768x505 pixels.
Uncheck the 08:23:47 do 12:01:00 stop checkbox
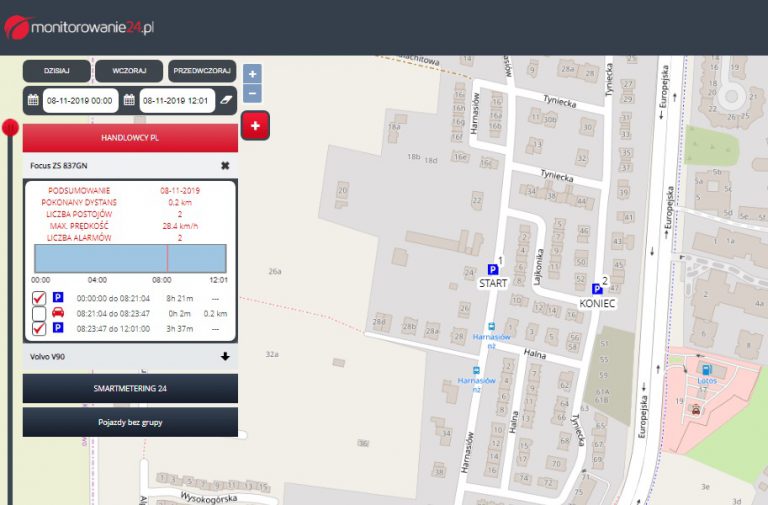point(39,328)
